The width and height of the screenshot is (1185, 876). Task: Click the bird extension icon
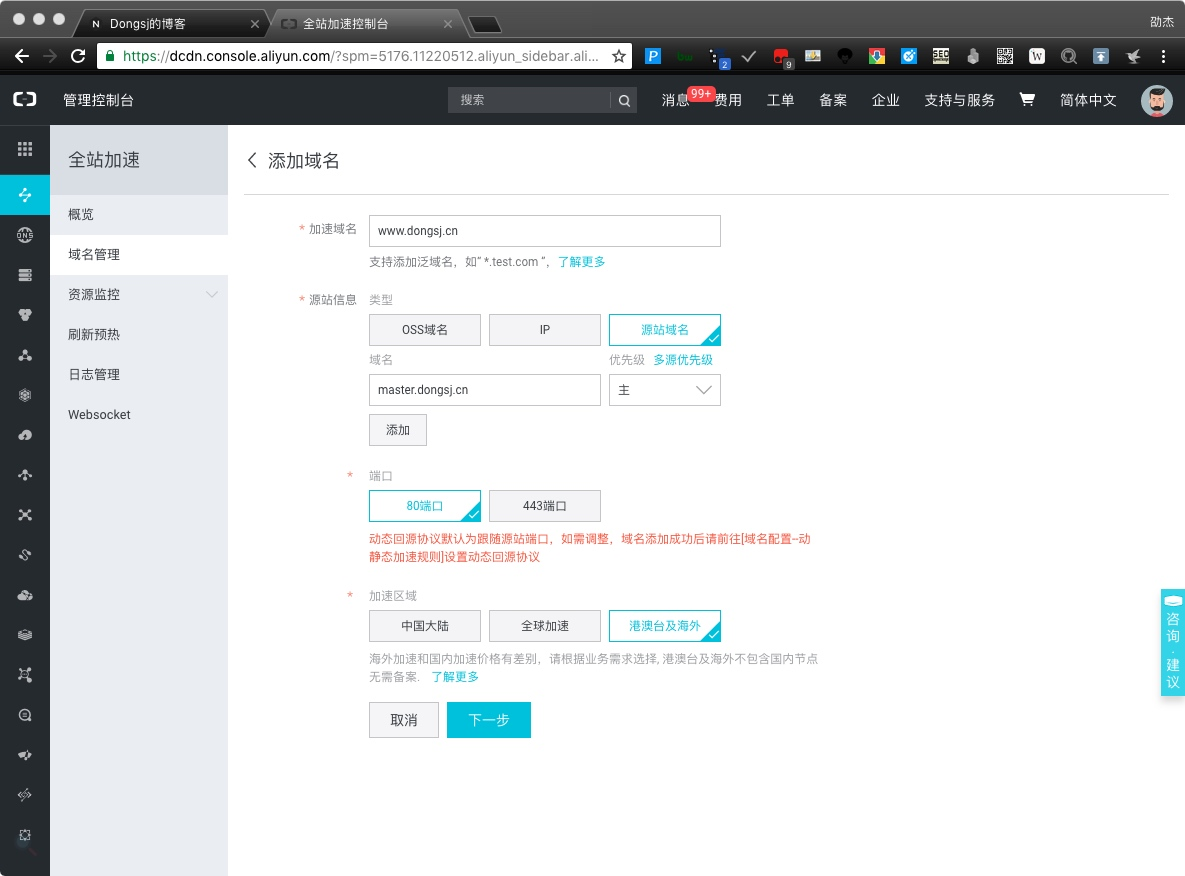pyautogui.click(x=1133, y=56)
